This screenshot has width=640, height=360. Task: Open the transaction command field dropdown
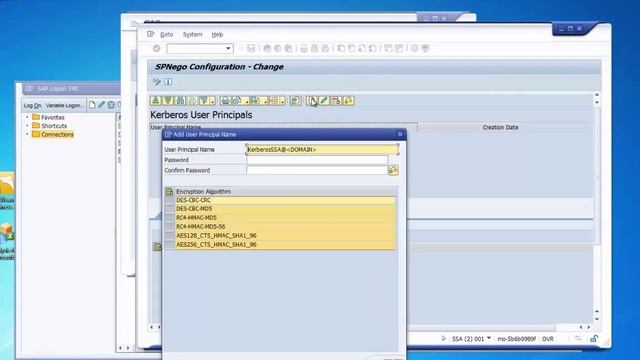click(x=228, y=49)
